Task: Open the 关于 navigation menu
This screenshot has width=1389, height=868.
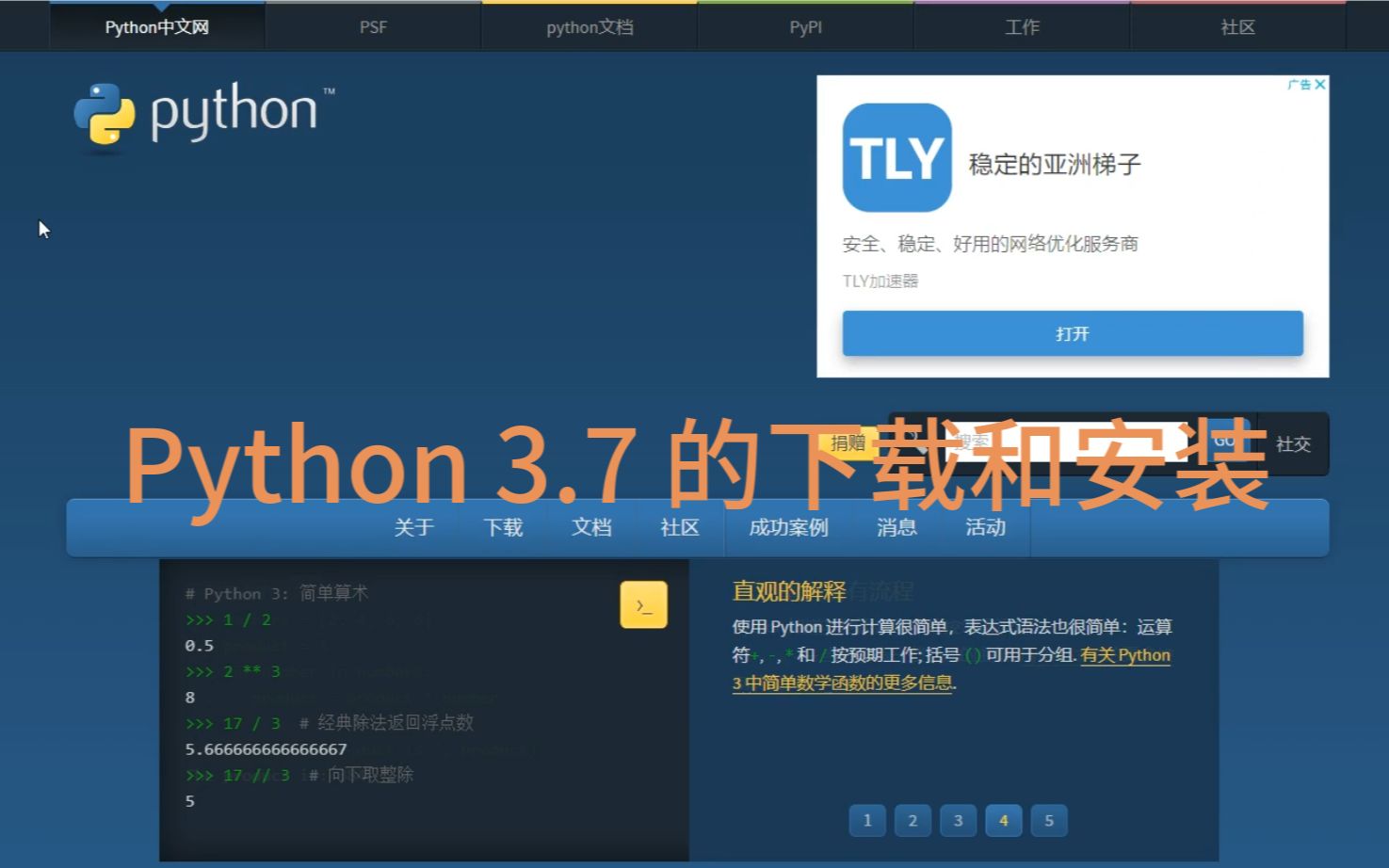Action: [x=414, y=527]
